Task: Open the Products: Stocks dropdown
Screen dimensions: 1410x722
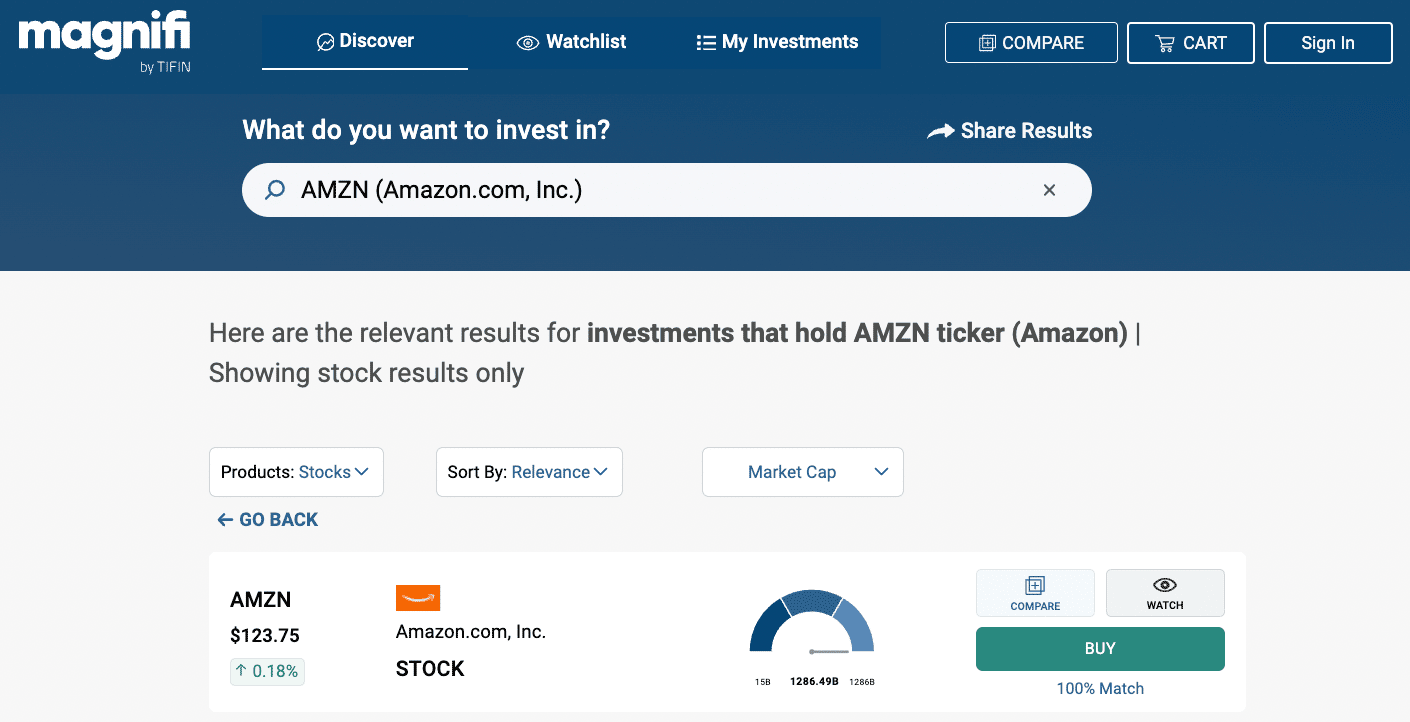Action: 296,472
